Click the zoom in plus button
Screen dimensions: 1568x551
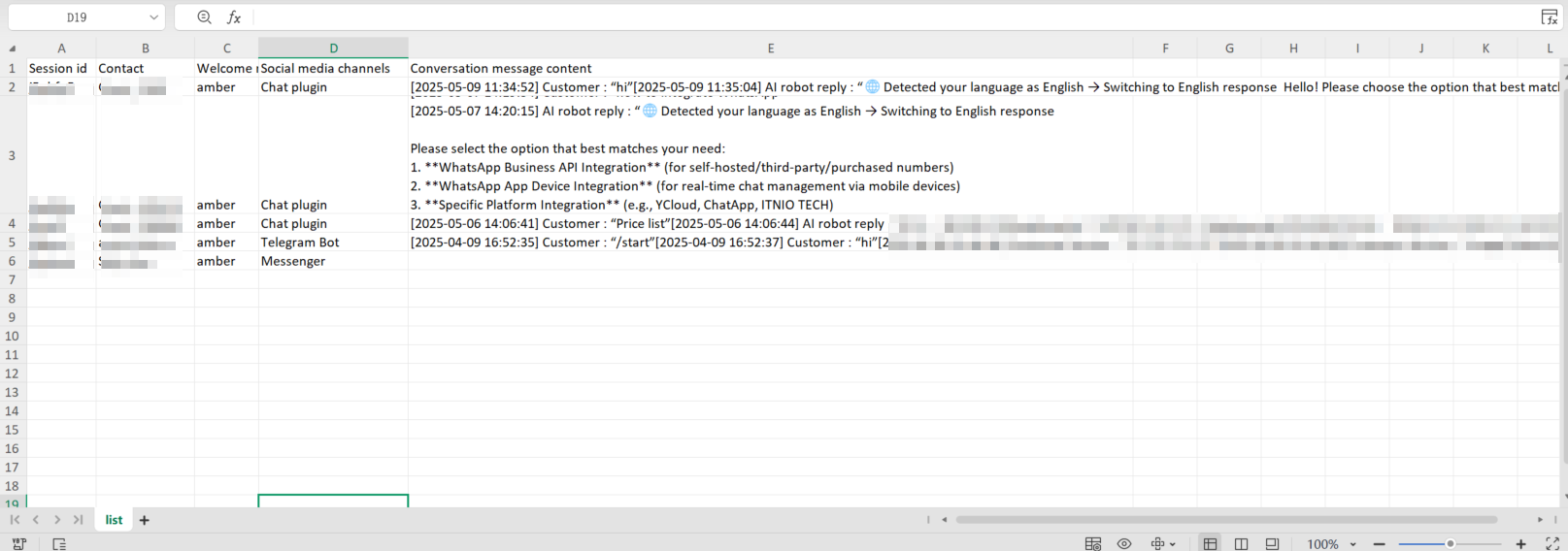pyautogui.click(x=1520, y=544)
